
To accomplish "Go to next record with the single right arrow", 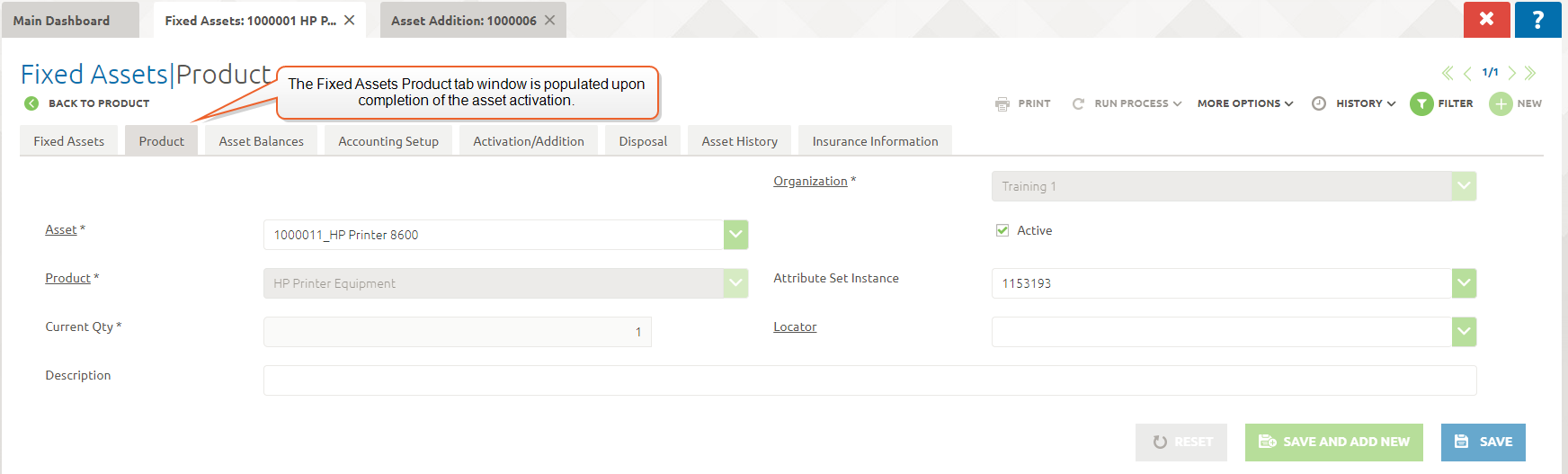I will 1512,73.
